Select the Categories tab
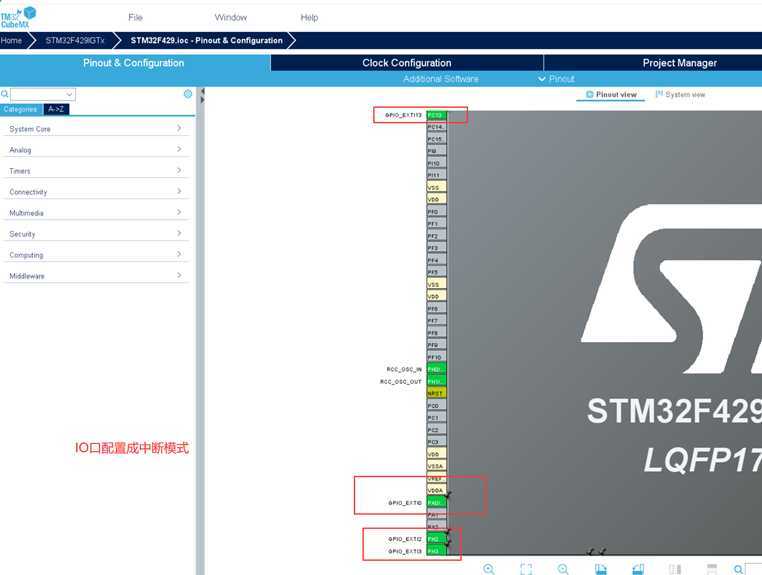Screen dimensions: 762x575 (x=21, y=109)
